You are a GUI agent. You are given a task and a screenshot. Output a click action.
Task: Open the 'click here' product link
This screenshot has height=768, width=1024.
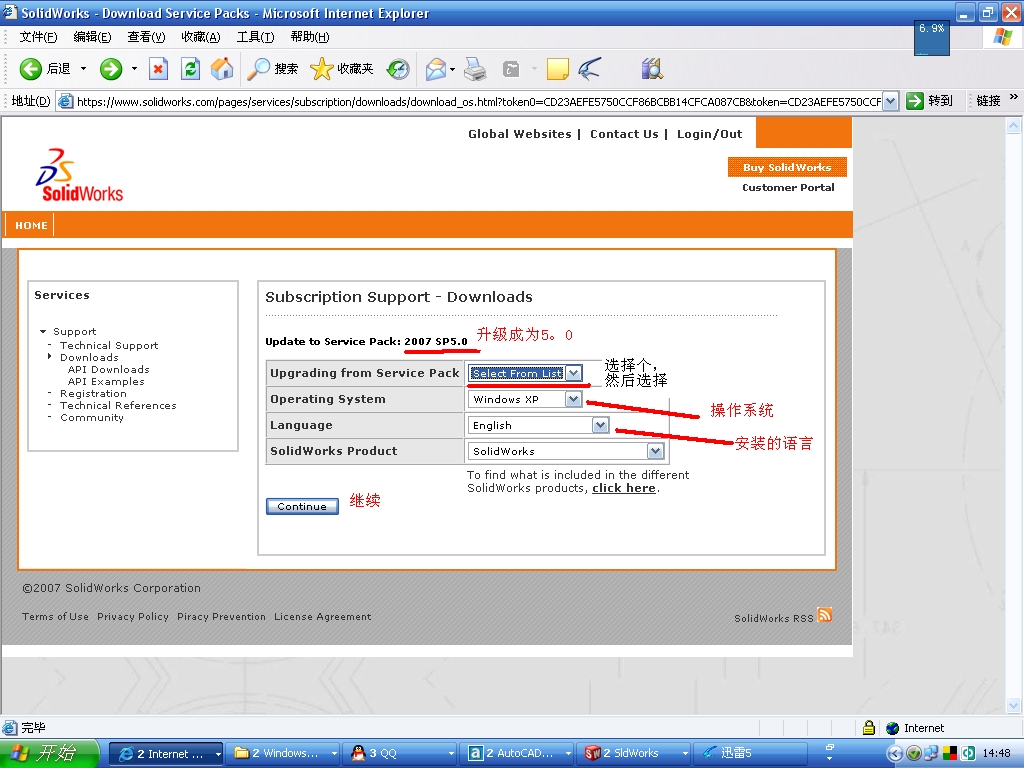[x=624, y=488]
